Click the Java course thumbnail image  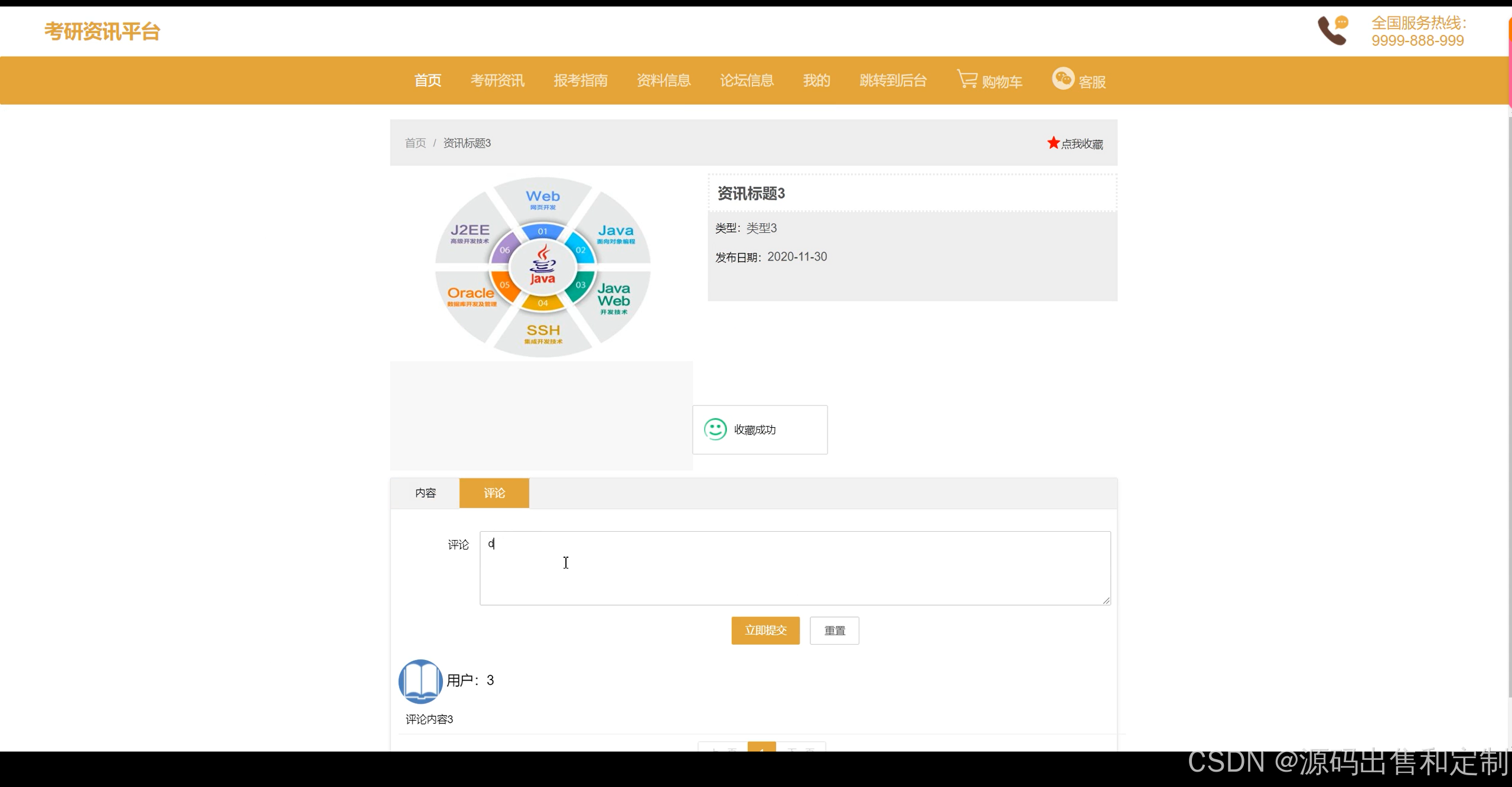pyautogui.click(x=542, y=266)
